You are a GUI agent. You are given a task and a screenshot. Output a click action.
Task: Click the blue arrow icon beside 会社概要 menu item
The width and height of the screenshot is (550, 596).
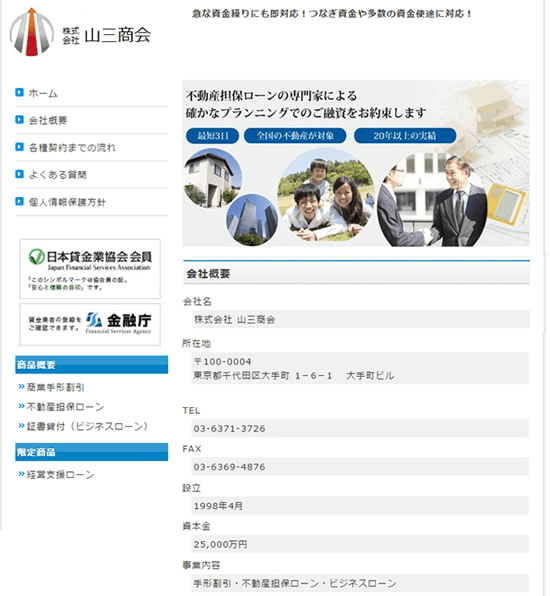(x=19, y=120)
